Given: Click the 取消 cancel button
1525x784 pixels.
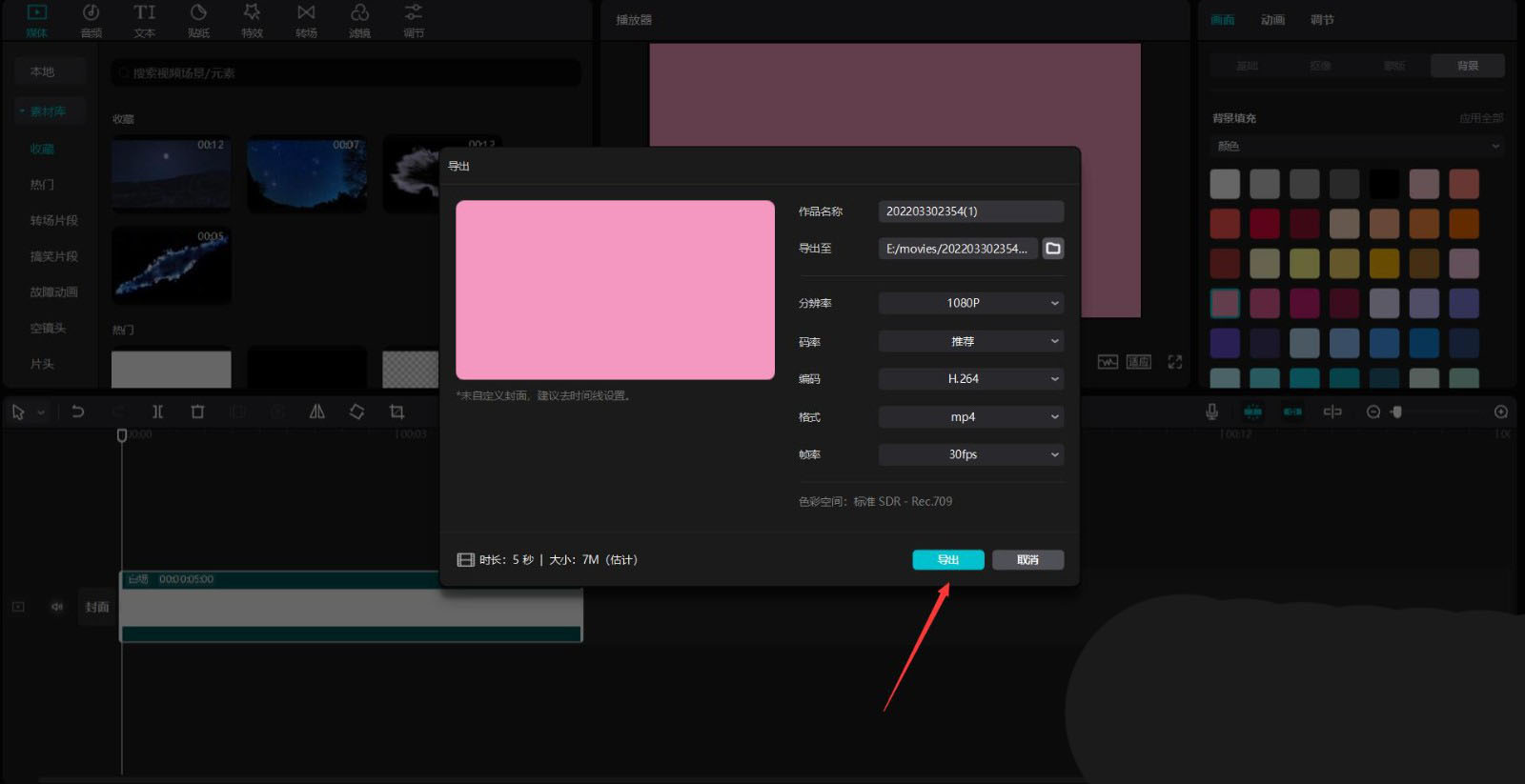Looking at the screenshot, I should 1027,560.
